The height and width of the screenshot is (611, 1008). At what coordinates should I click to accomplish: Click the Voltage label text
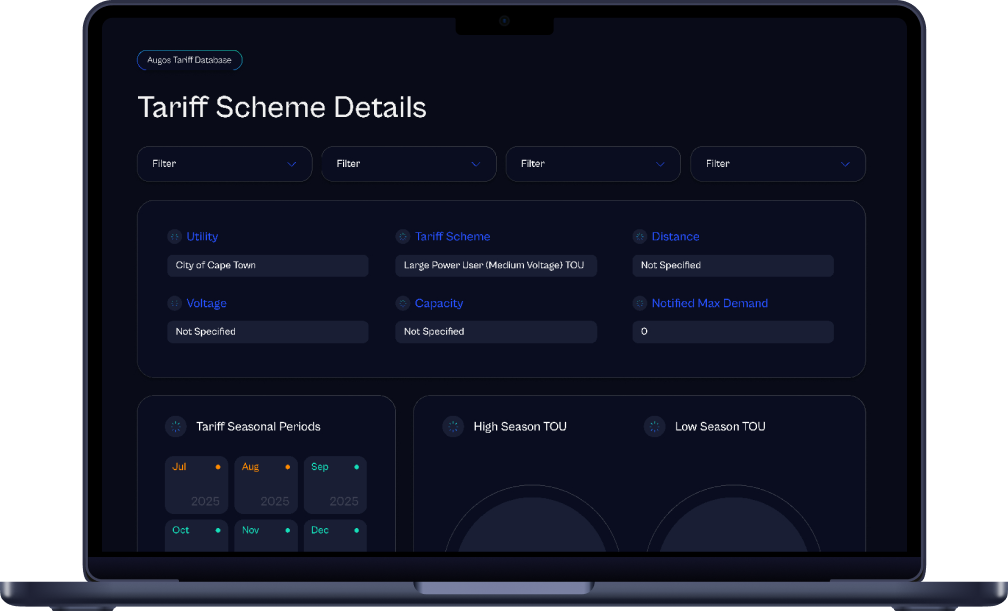tap(206, 303)
